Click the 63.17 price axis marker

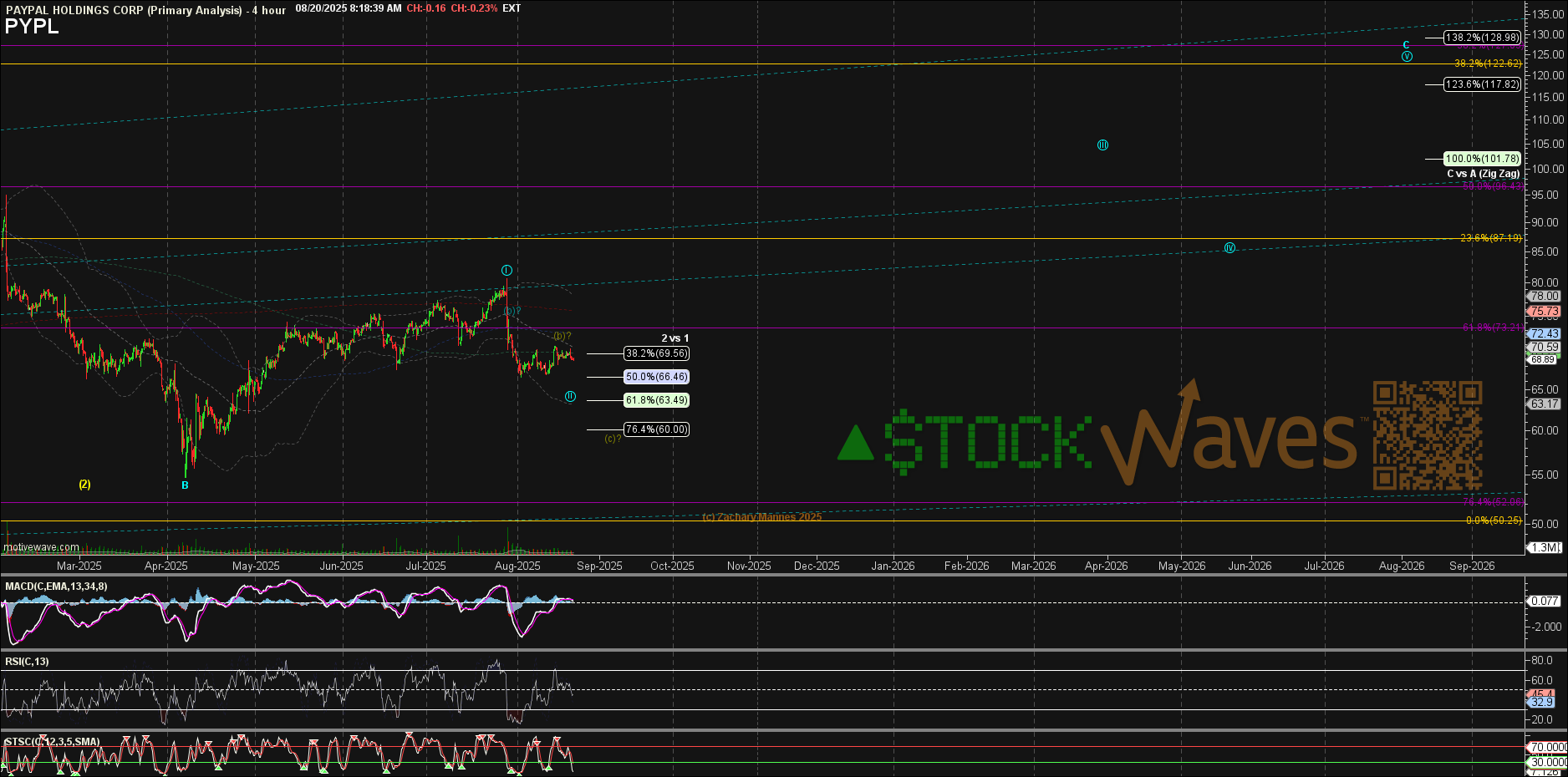(x=1544, y=404)
